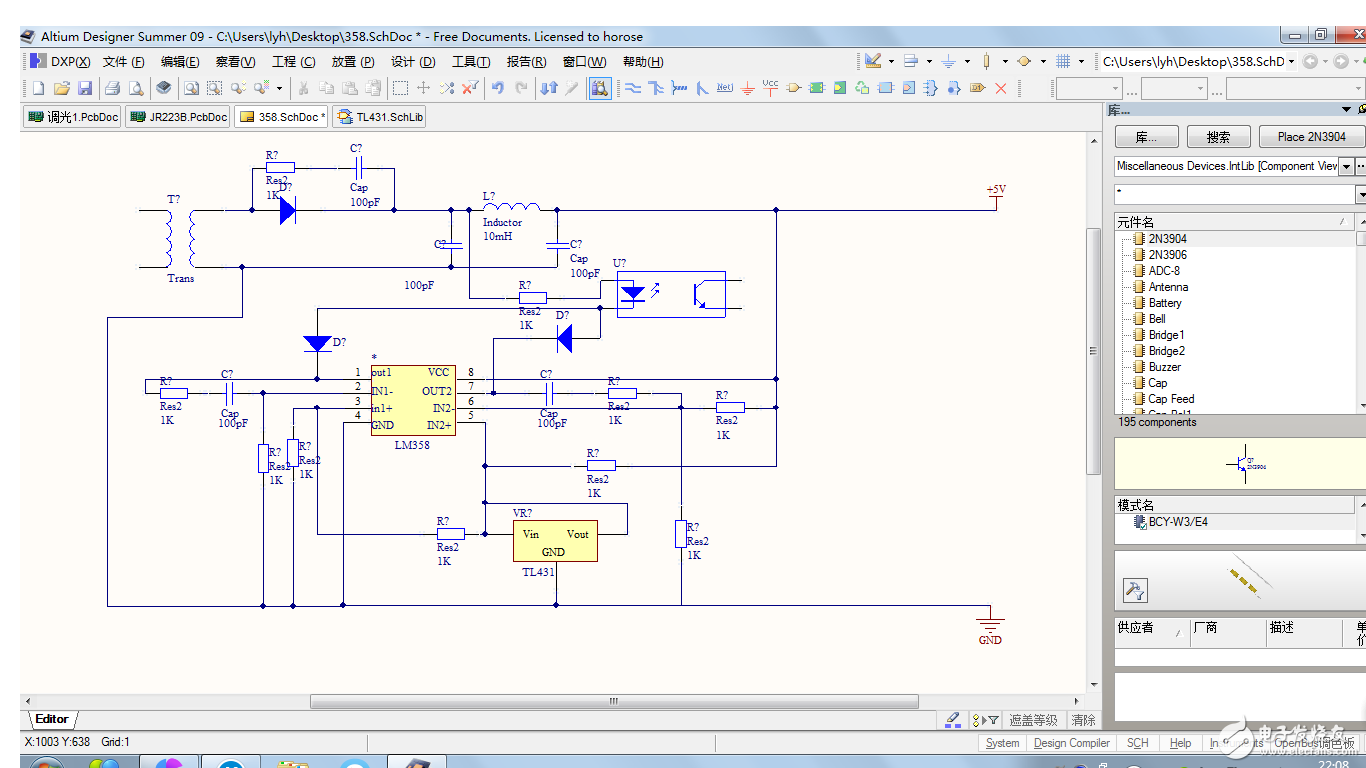
Task: Switch to the TL431.SchLib tab
Action: click(381, 117)
